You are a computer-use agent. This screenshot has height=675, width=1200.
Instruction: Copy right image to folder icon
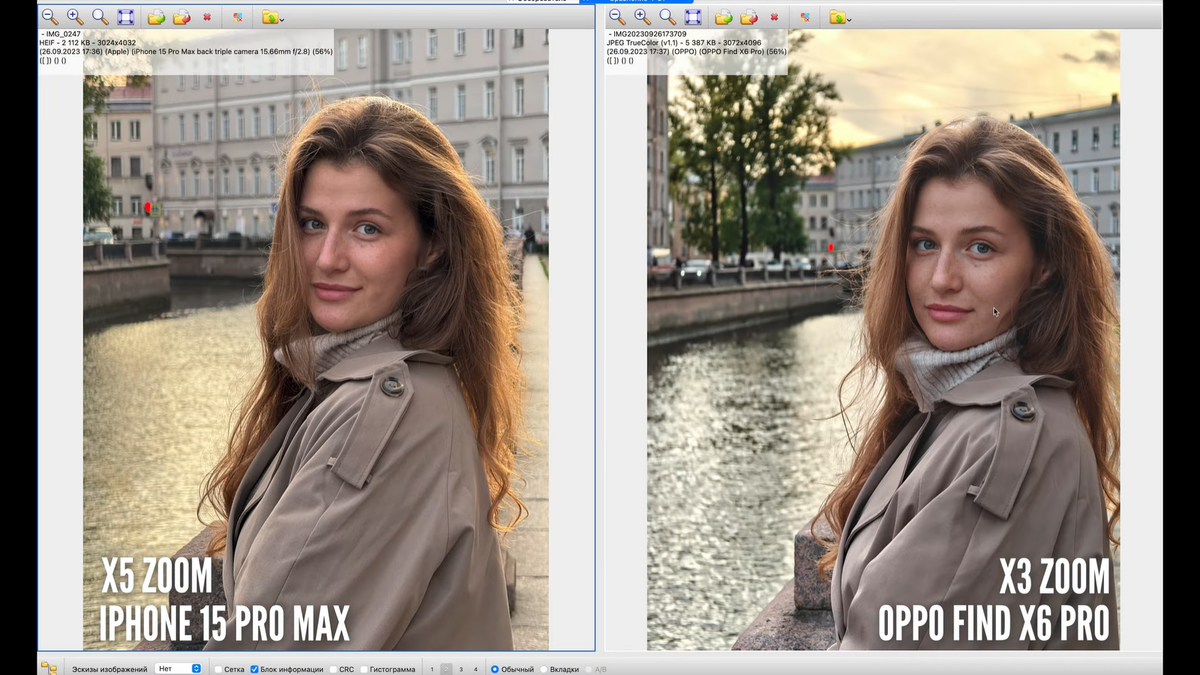(x=723, y=17)
